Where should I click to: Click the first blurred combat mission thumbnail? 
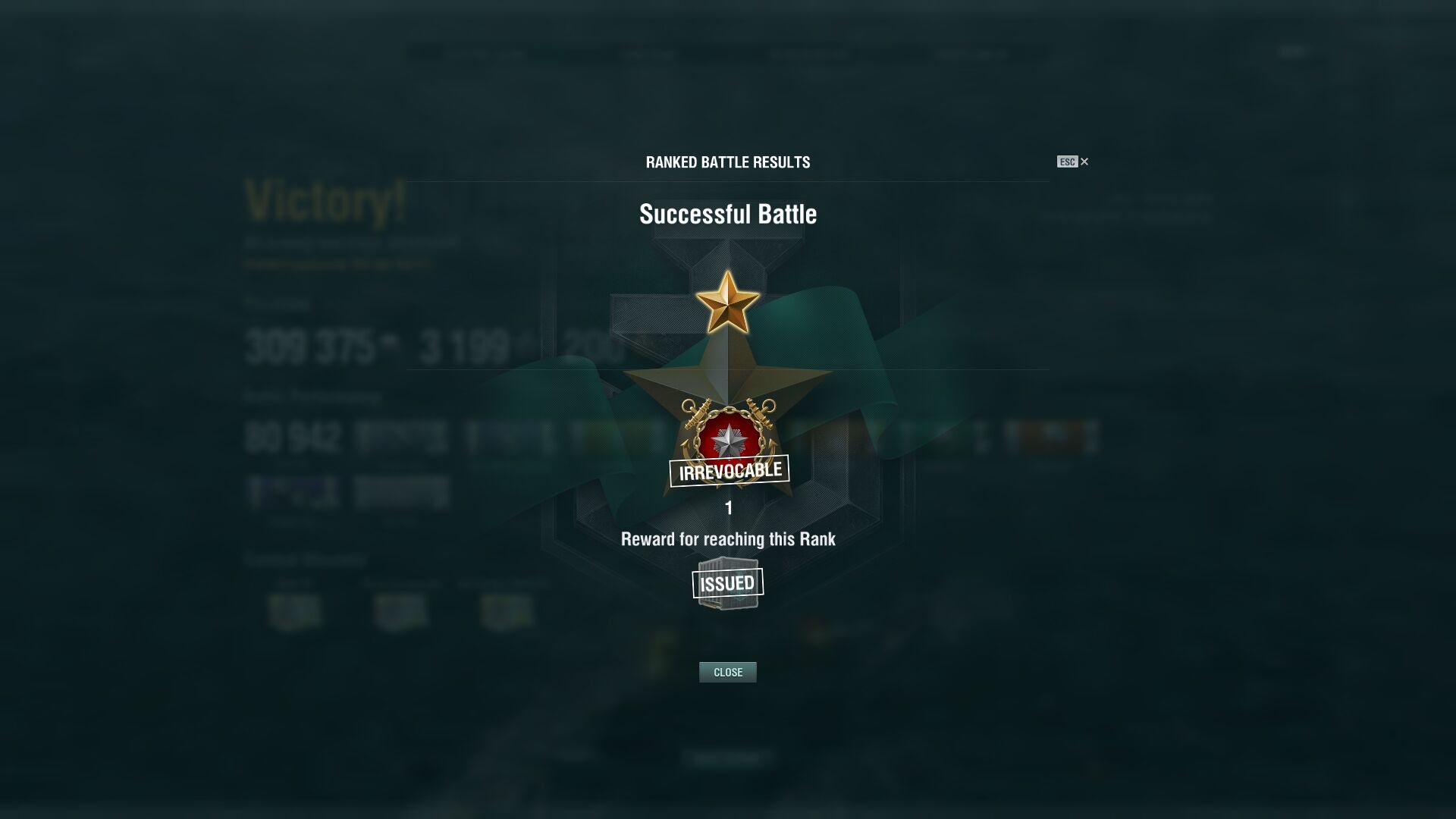(x=295, y=612)
